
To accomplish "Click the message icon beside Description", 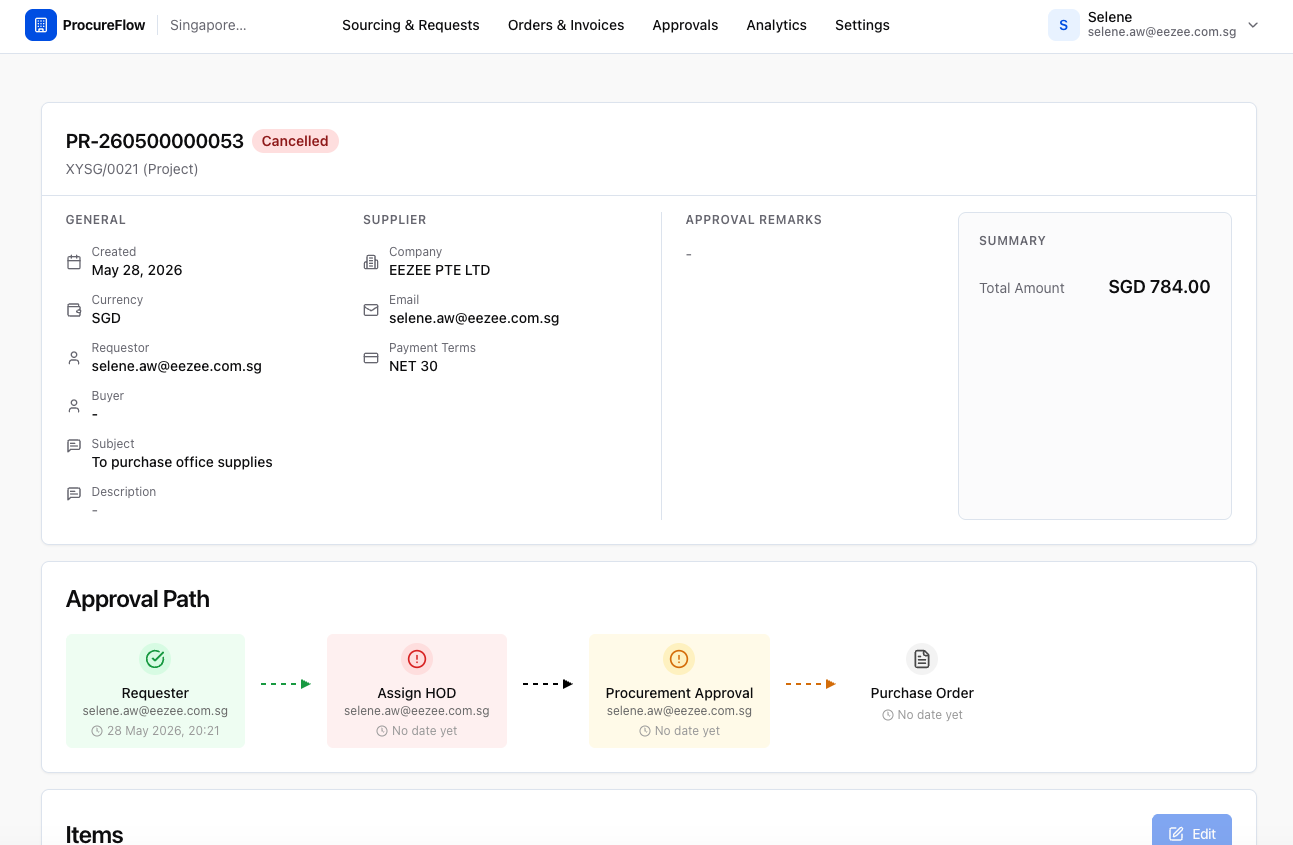I will [74, 494].
